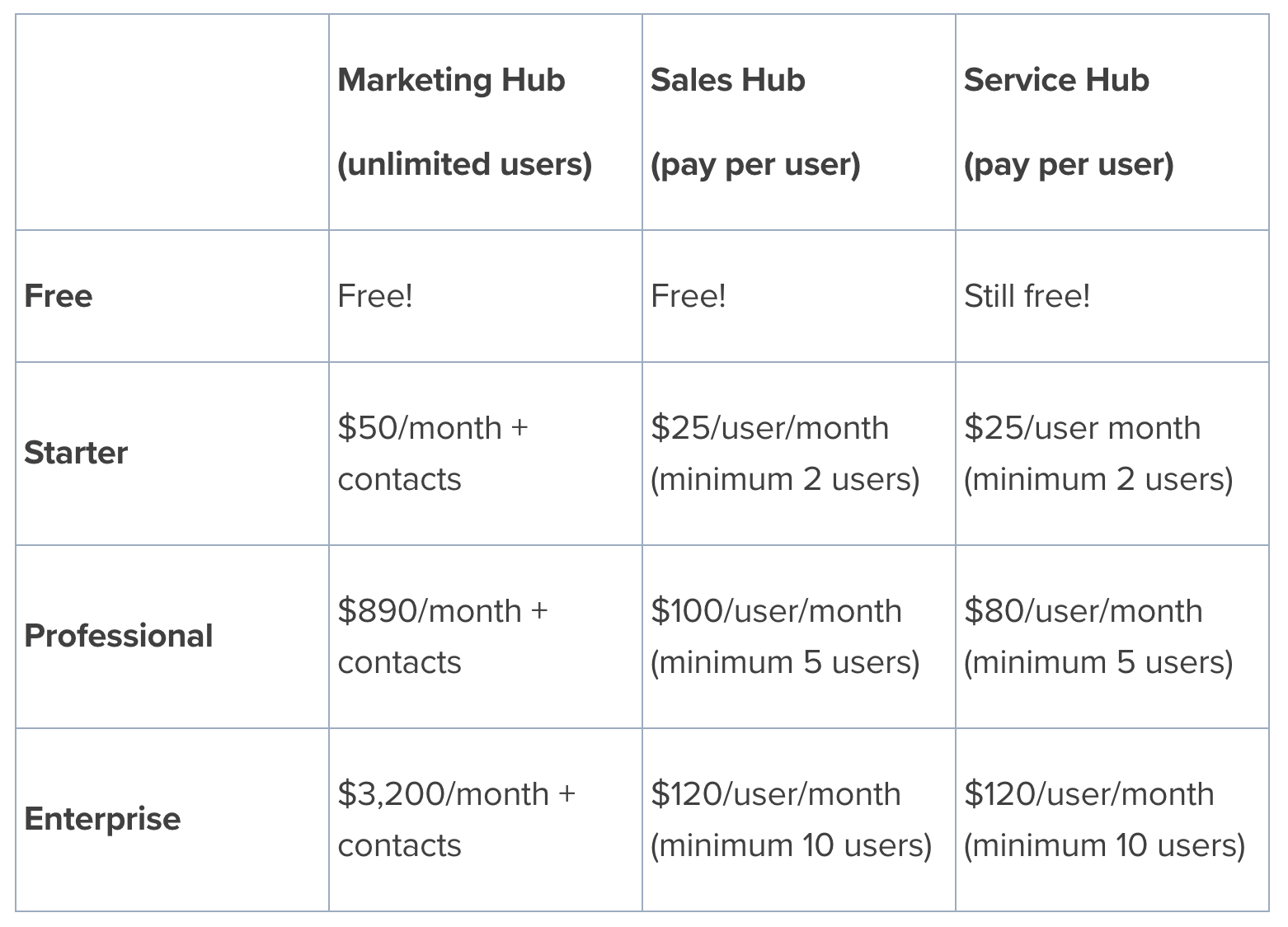Click Marketing Hub Free! cell

[x=486, y=296]
